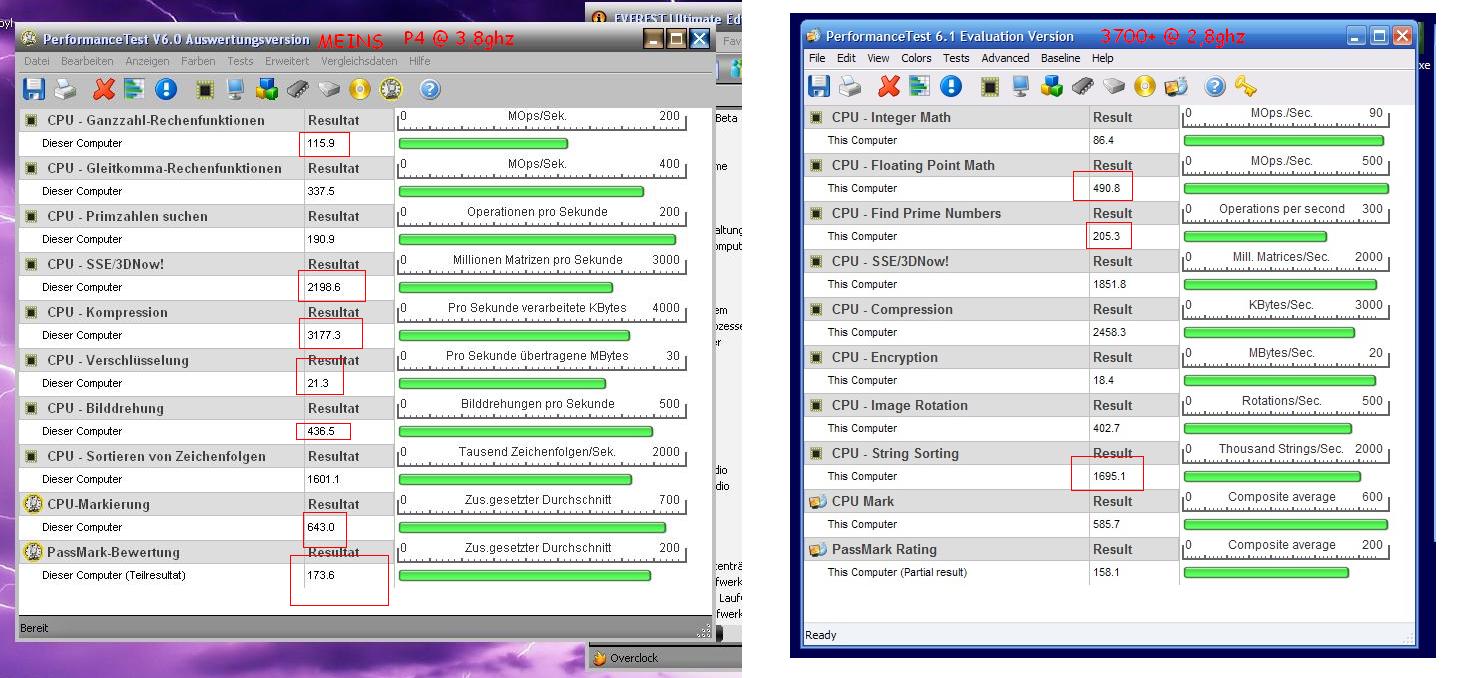The height and width of the screenshot is (678, 1469).
Task: Click the green result bar under CPU - Integer Math
Action: (x=1284, y=141)
